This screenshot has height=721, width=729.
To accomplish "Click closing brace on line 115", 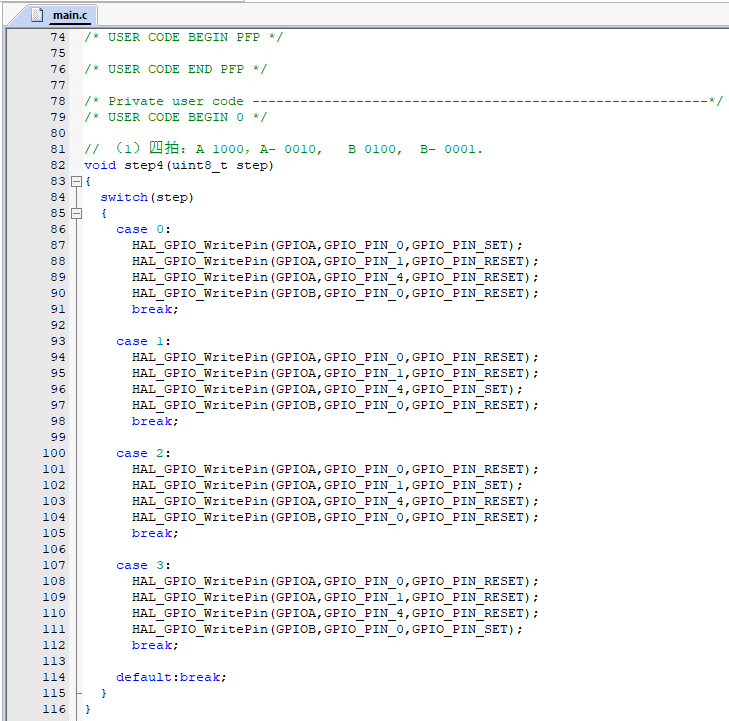I will click(104, 694).
